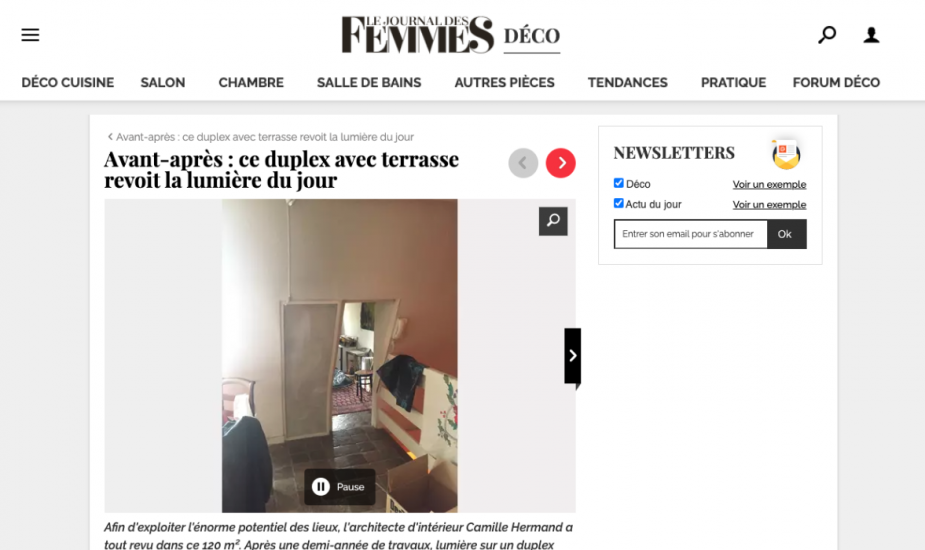
Task: View Actu du jour example link
Action: click(769, 205)
